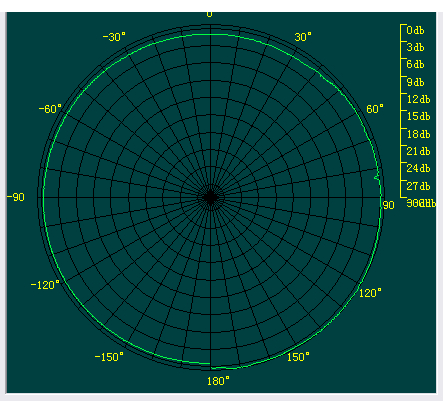The width and height of the screenshot is (443, 401).
Task: Click the center of the polar plot
Action: [210, 197]
